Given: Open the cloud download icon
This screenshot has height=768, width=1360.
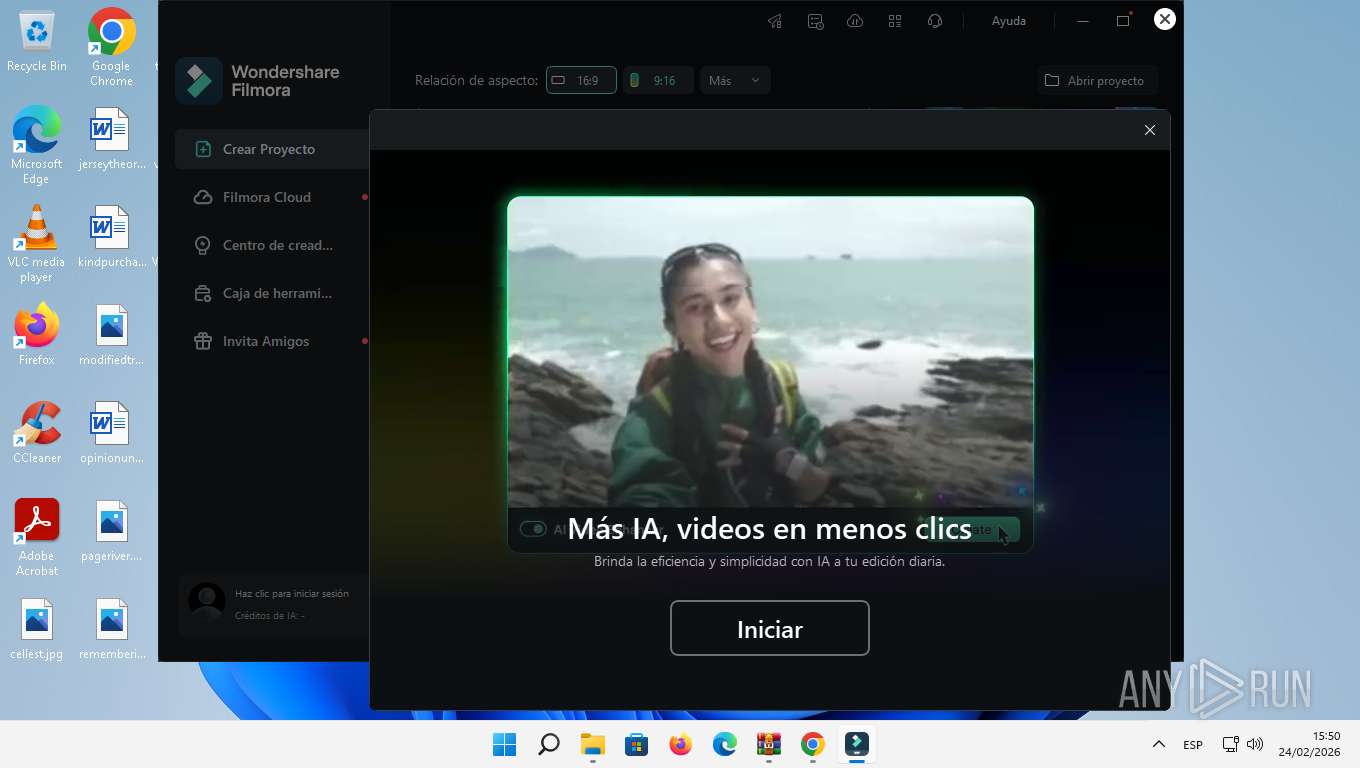Looking at the screenshot, I should click(x=855, y=21).
